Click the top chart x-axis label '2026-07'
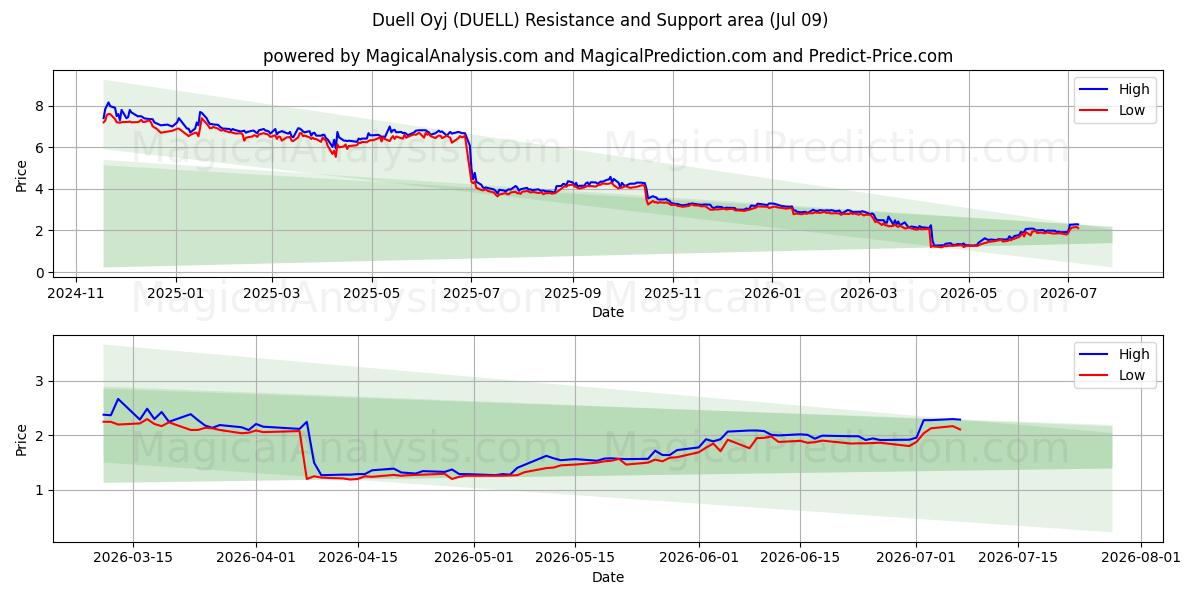The image size is (1200, 600). [x=1067, y=295]
